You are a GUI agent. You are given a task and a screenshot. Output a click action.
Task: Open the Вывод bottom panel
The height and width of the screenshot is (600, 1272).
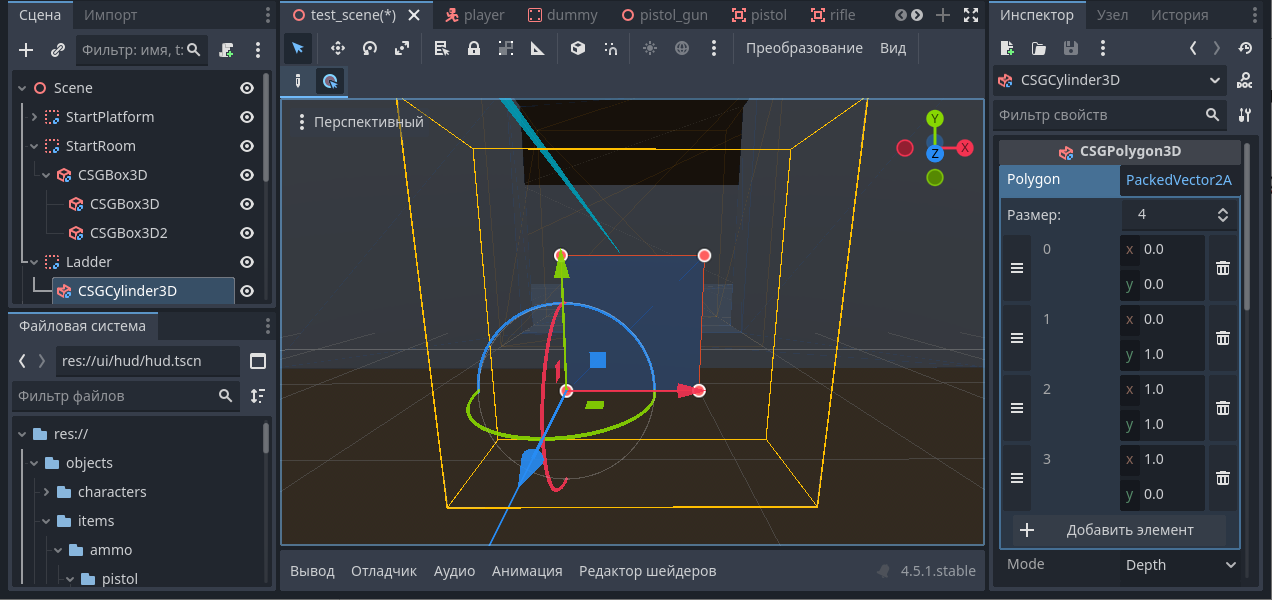312,571
